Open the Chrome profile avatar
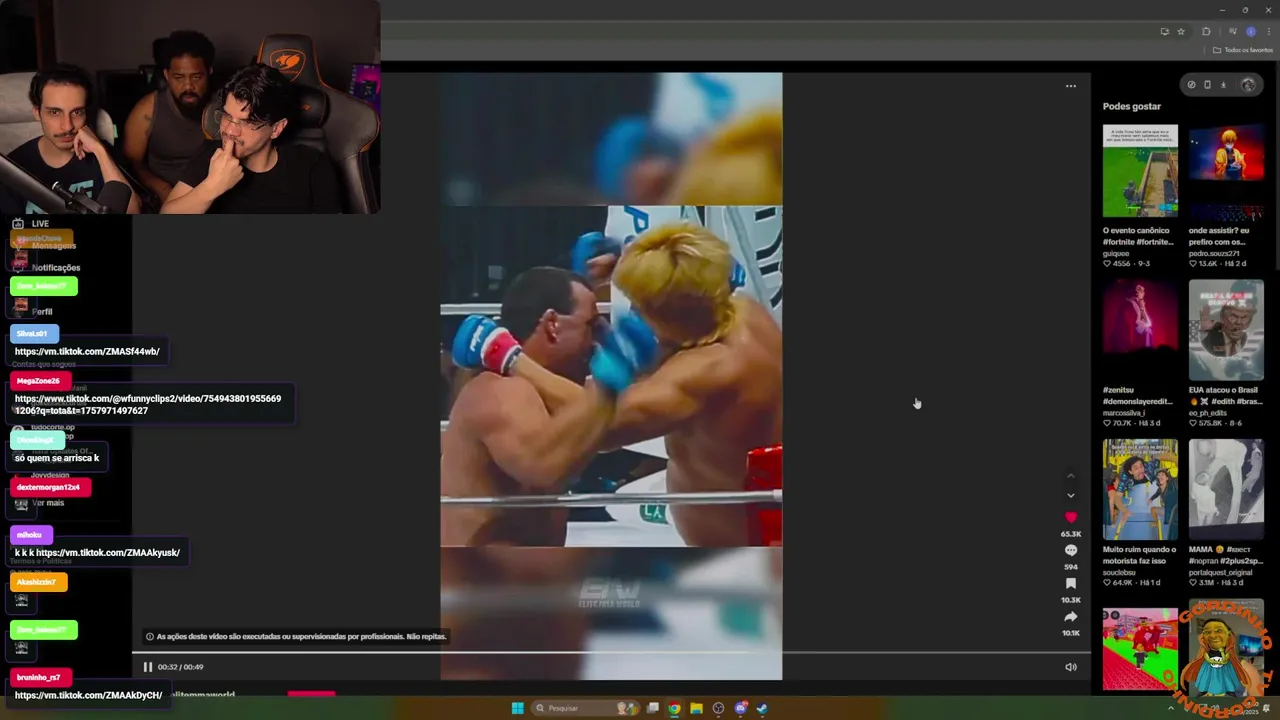Image resolution: width=1280 pixels, height=720 pixels. coord(1250,31)
